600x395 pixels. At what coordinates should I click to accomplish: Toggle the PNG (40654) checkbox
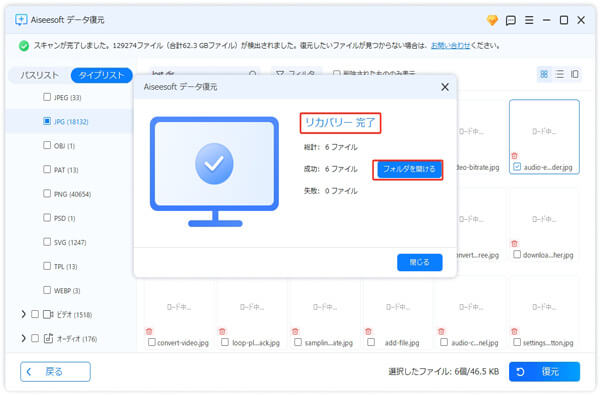tap(47, 193)
